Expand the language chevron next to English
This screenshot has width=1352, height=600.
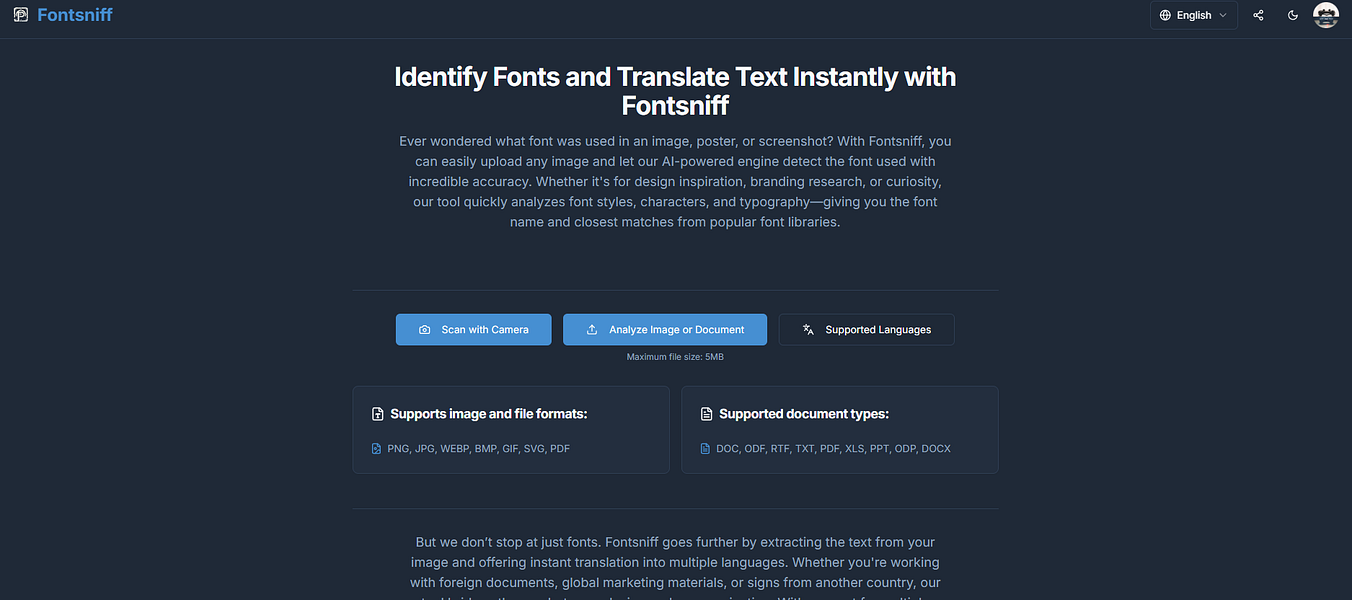coord(1221,15)
